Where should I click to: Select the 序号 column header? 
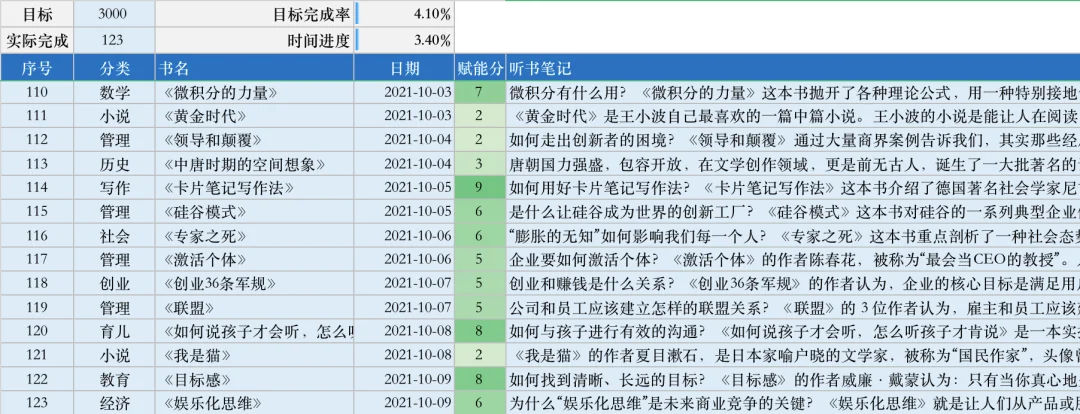[37, 68]
